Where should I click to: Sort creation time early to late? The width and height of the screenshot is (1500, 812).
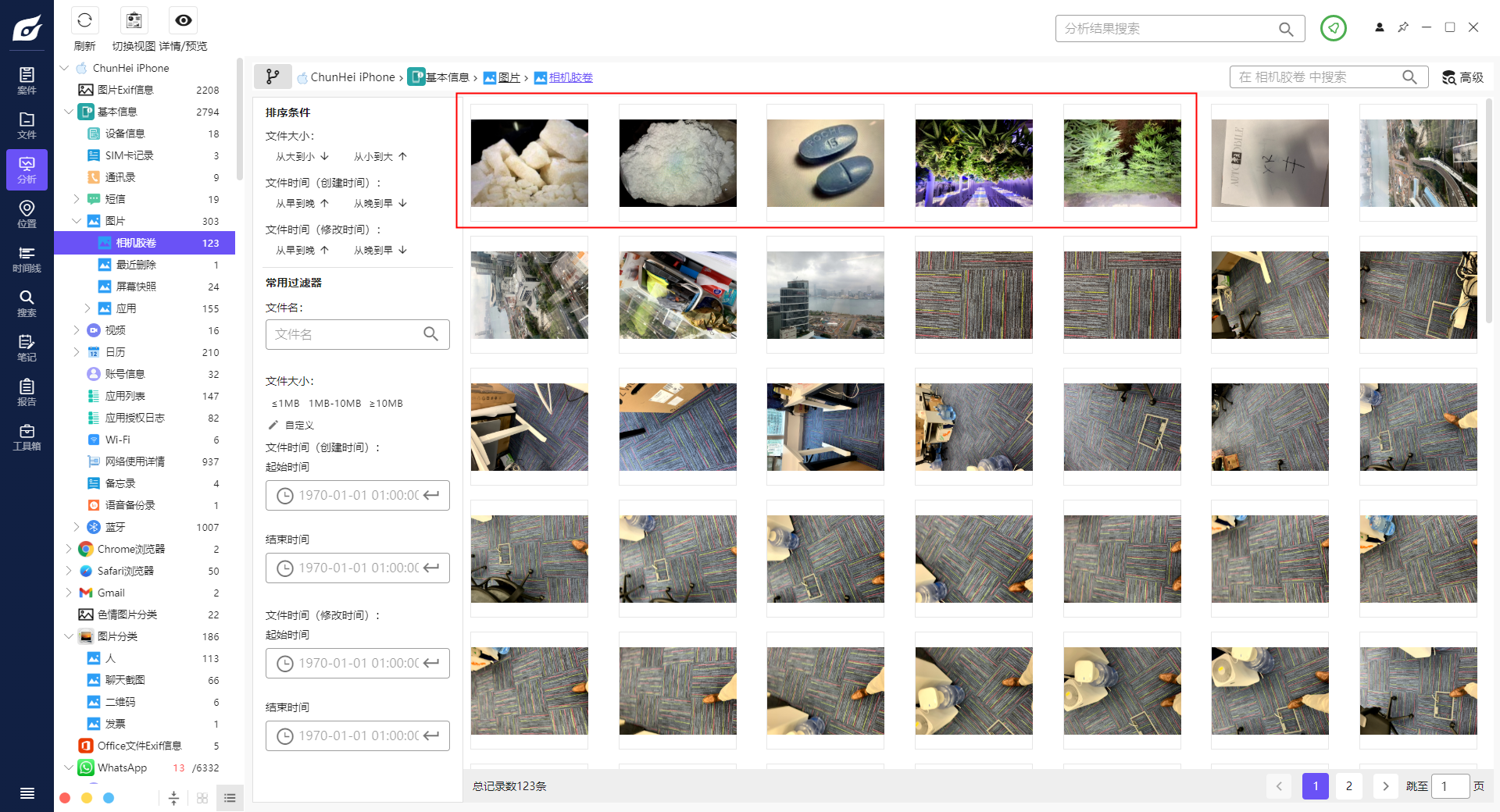302,204
